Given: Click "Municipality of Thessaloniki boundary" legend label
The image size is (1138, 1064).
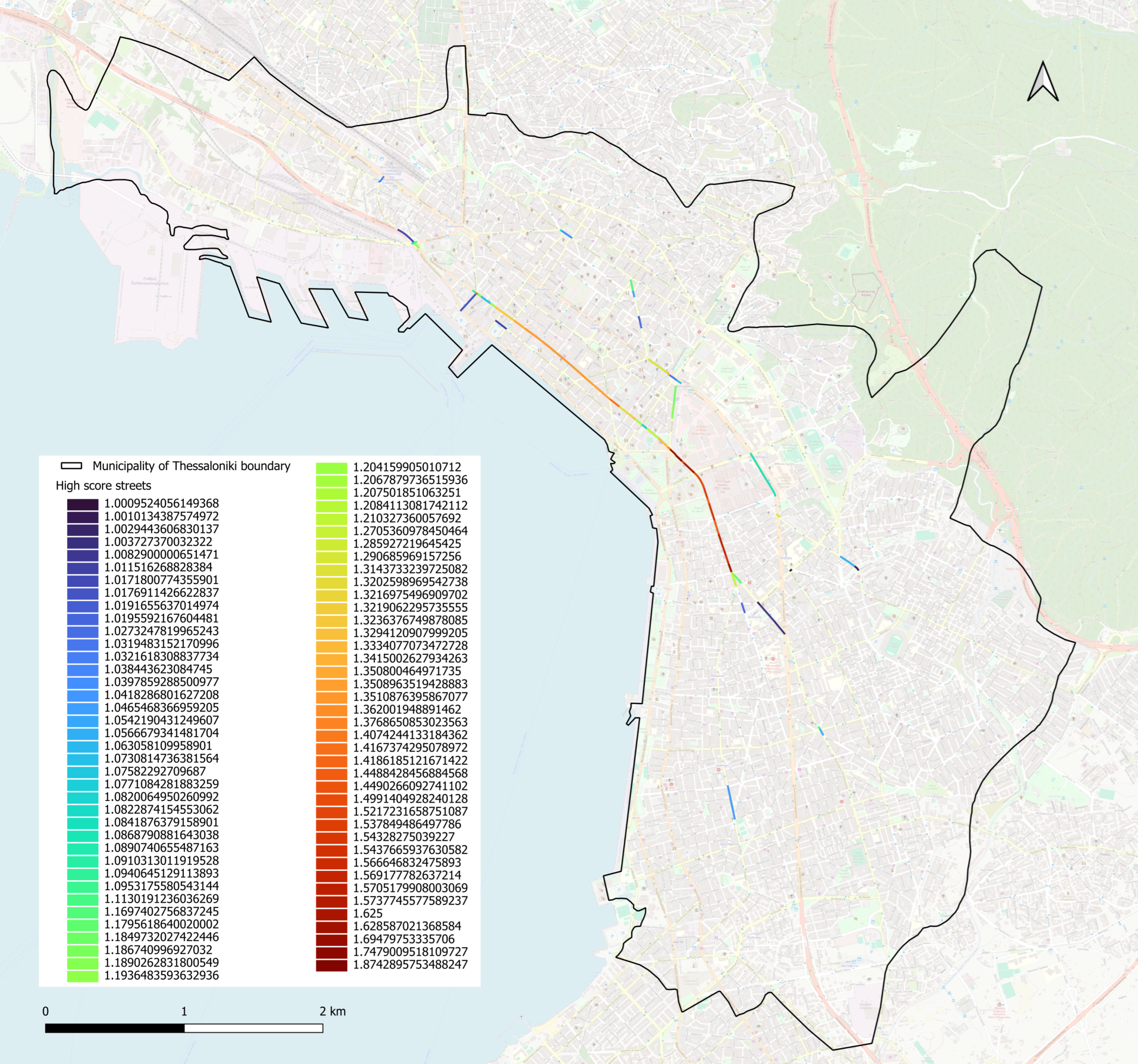Looking at the screenshot, I should [x=191, y=466].
